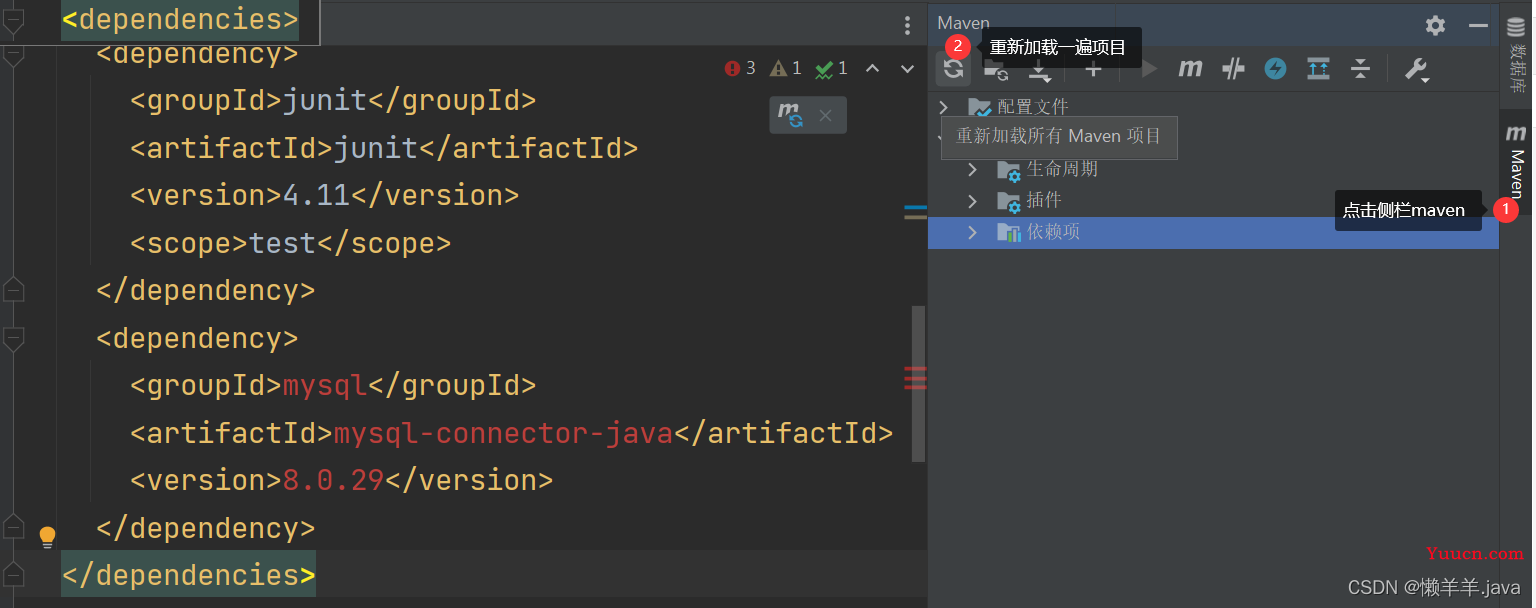
Task: Expand the 依赖项 node
Action: tap(972, 232)
